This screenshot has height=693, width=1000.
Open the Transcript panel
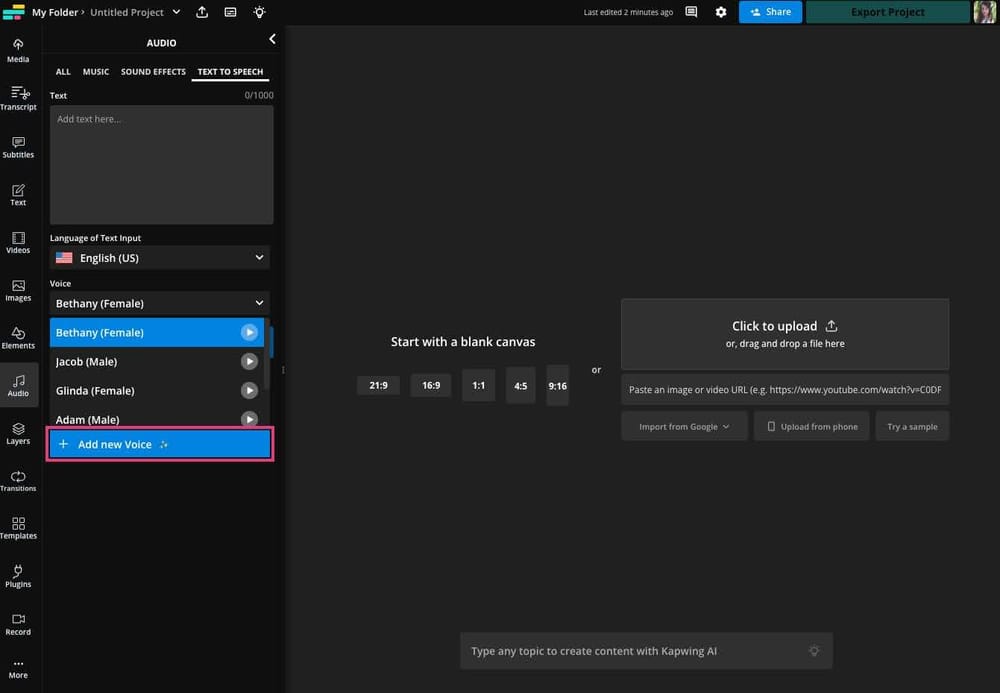click(x=18, y=97)
